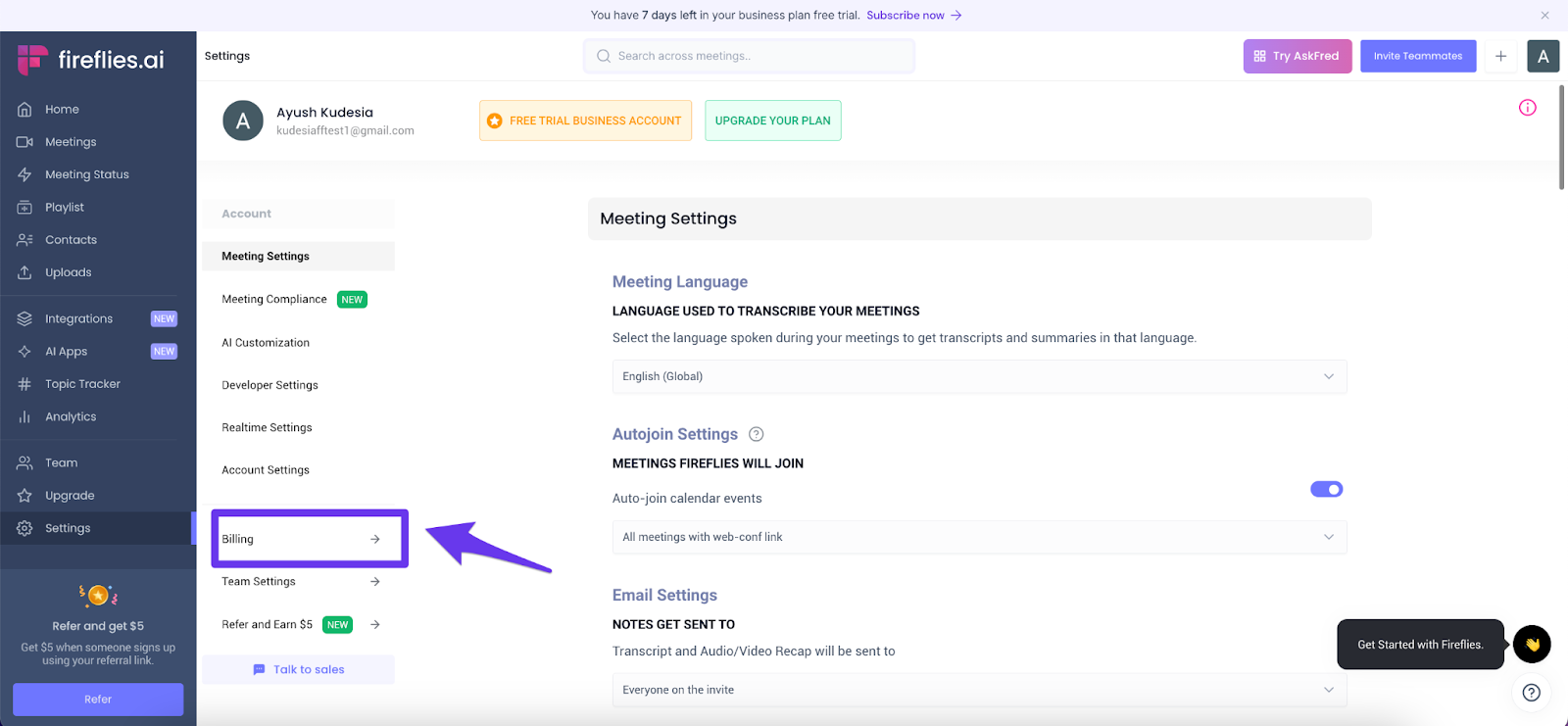Click the waving hand icon
Image resolution: width=1568 pixels, height=726 pixels.
(1532, 645)
